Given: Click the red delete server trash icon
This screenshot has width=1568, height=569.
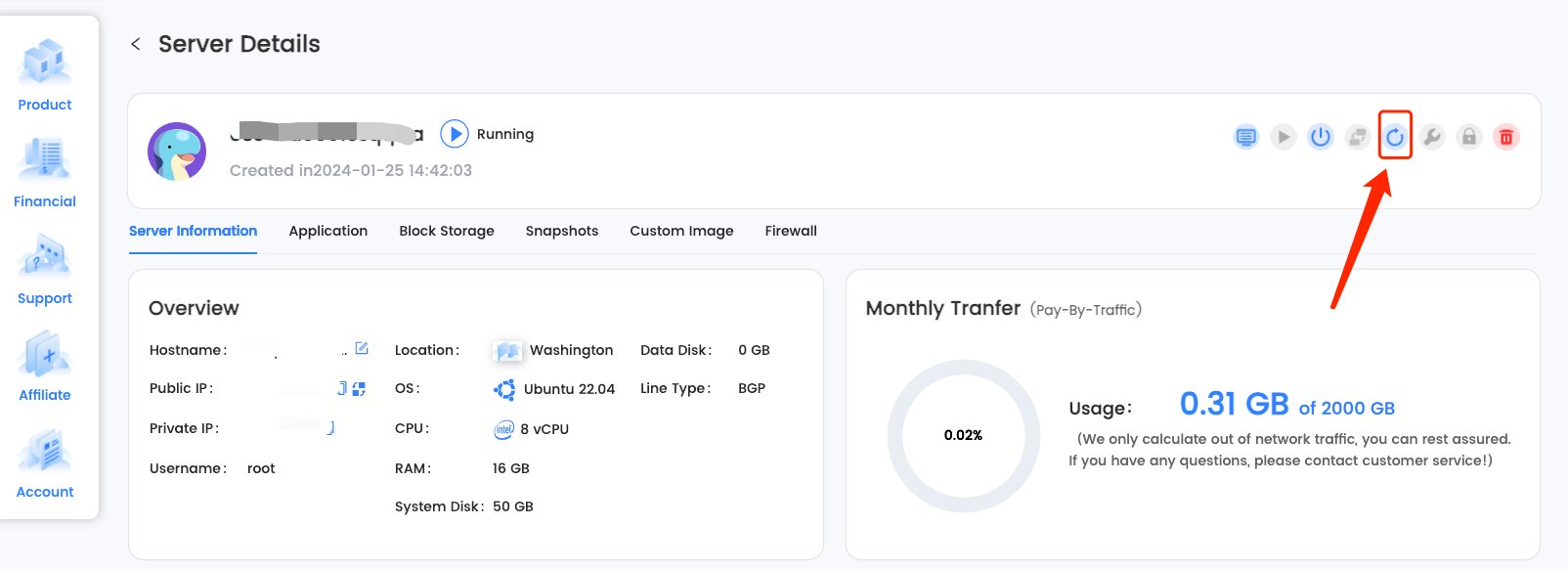Looking at the screenshot, I should pyautogui.click(x=1506, y=137).
